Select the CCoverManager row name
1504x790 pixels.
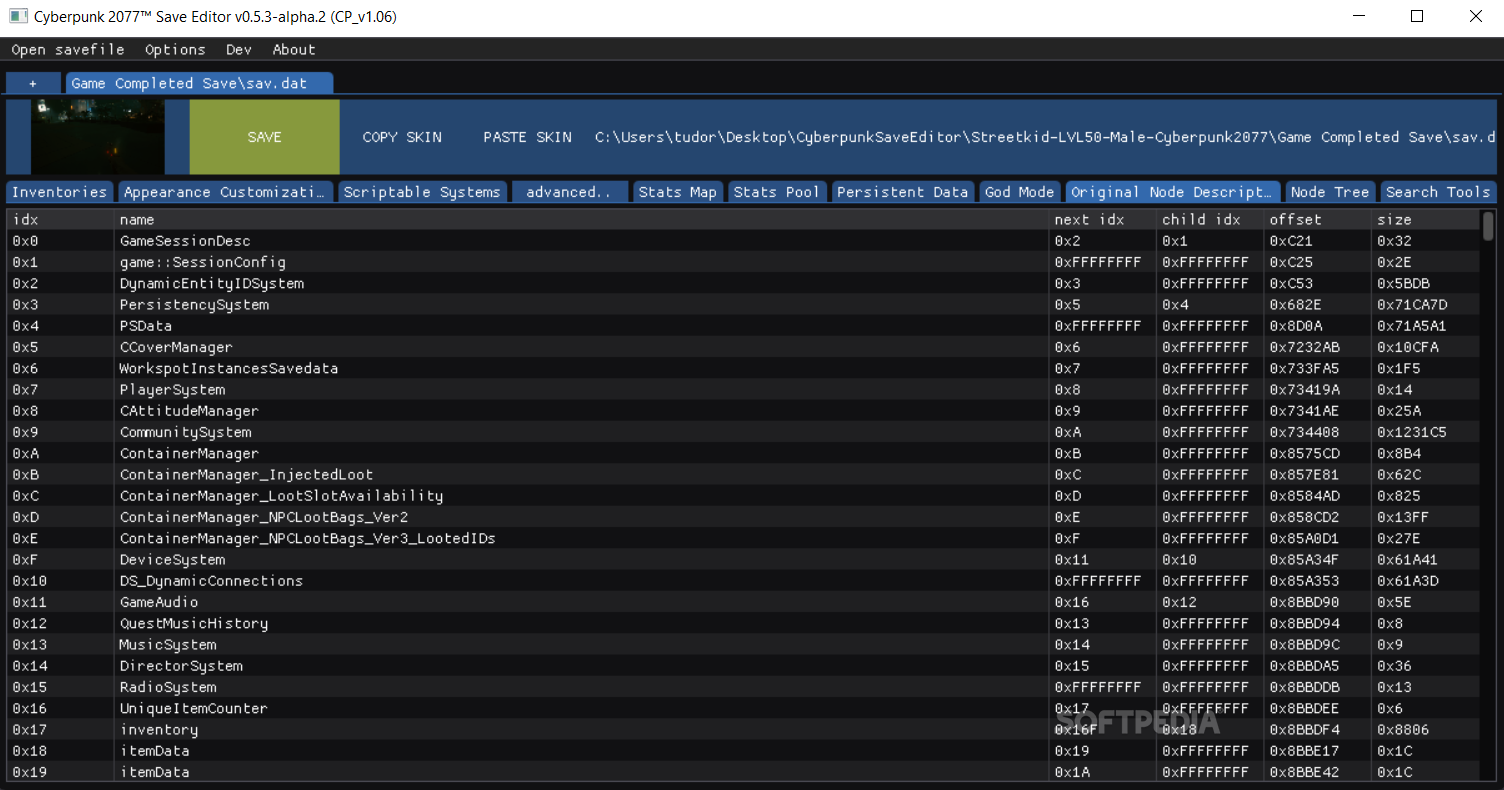[x=176, y=347]
